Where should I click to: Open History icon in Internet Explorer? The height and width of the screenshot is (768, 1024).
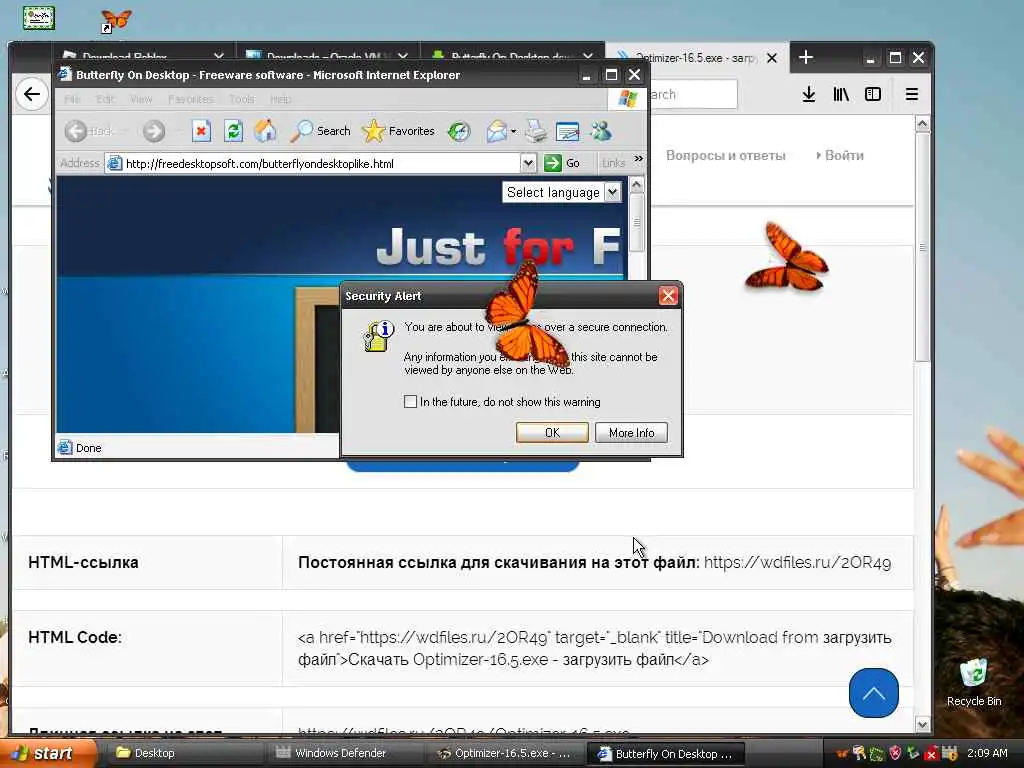click(x=459, y=131)
